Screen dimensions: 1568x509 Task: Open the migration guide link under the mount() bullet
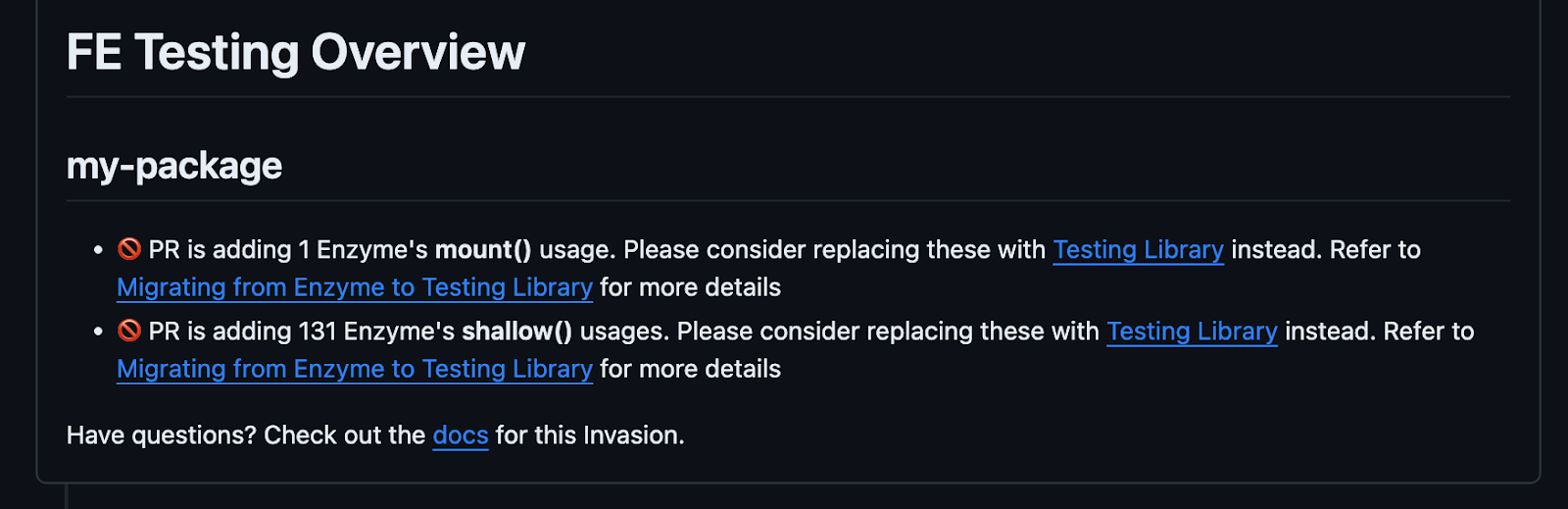click(354, 287)
